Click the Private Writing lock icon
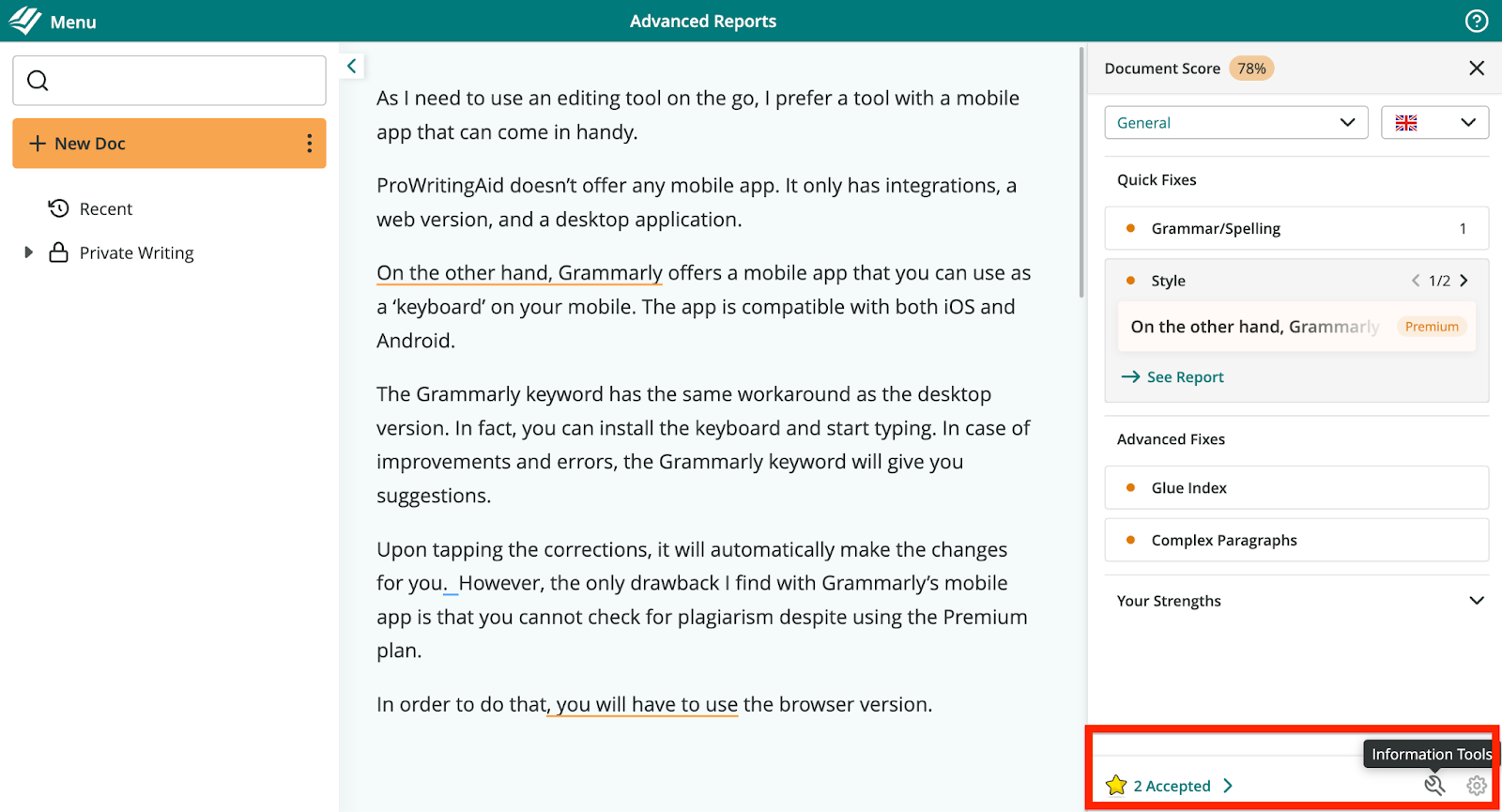1502x812 pixels. point(58,253)
